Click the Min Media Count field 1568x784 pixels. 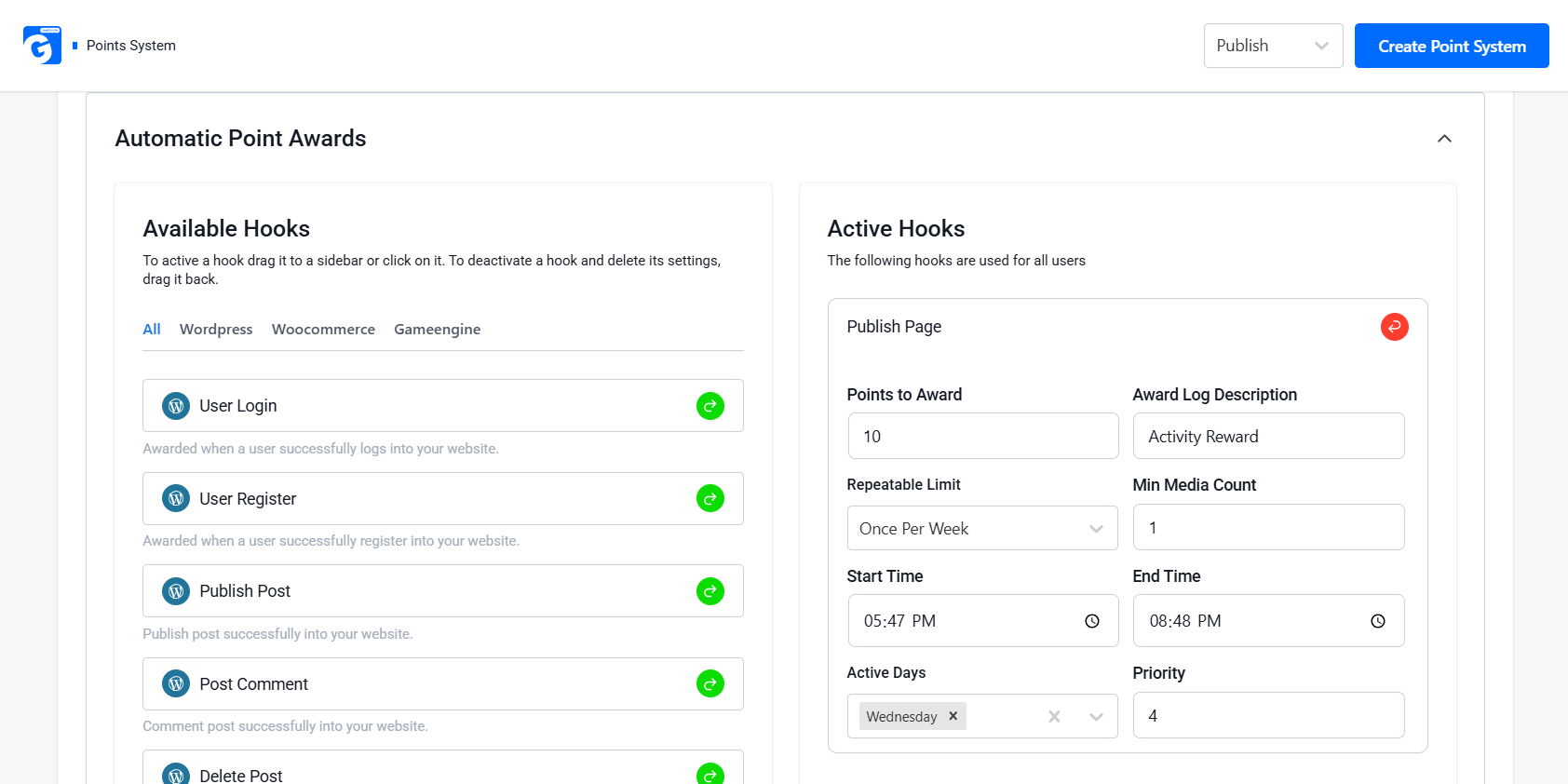click(1268, 527)
